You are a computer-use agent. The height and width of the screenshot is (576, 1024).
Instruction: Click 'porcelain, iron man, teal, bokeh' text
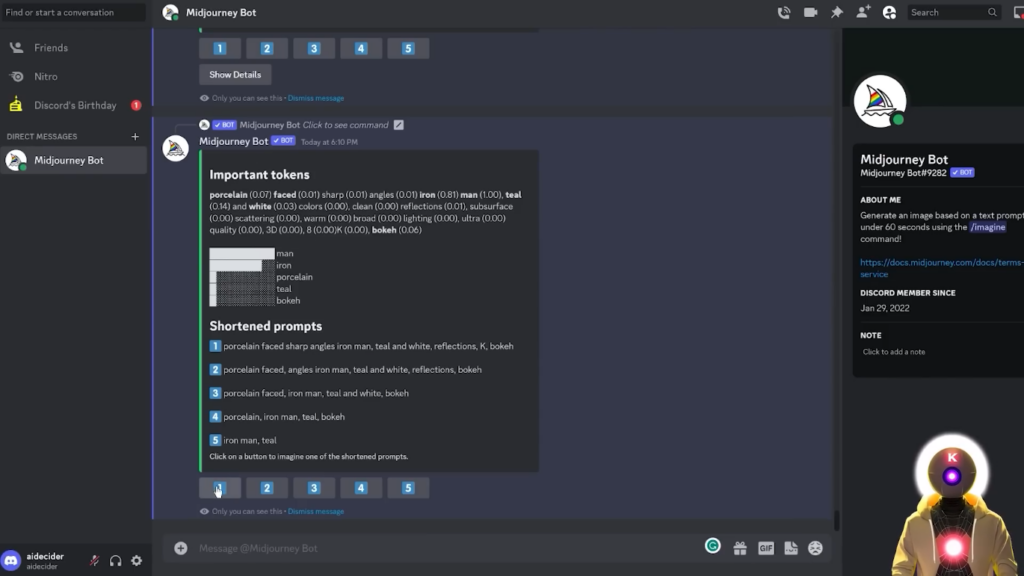[x=284, y=417]
